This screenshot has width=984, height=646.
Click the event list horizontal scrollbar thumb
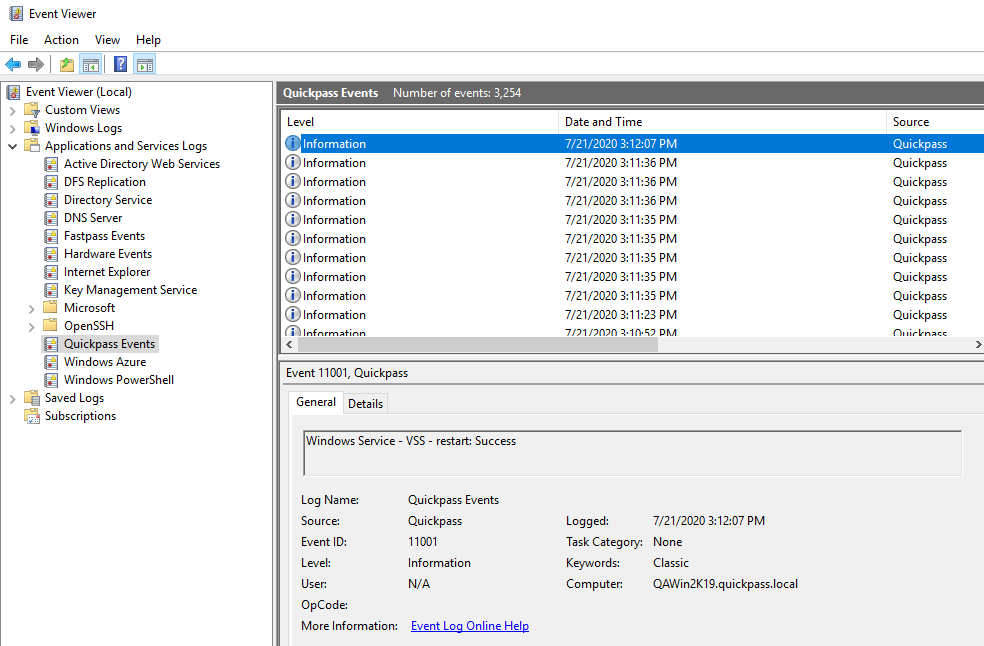(x=477, y=345)
